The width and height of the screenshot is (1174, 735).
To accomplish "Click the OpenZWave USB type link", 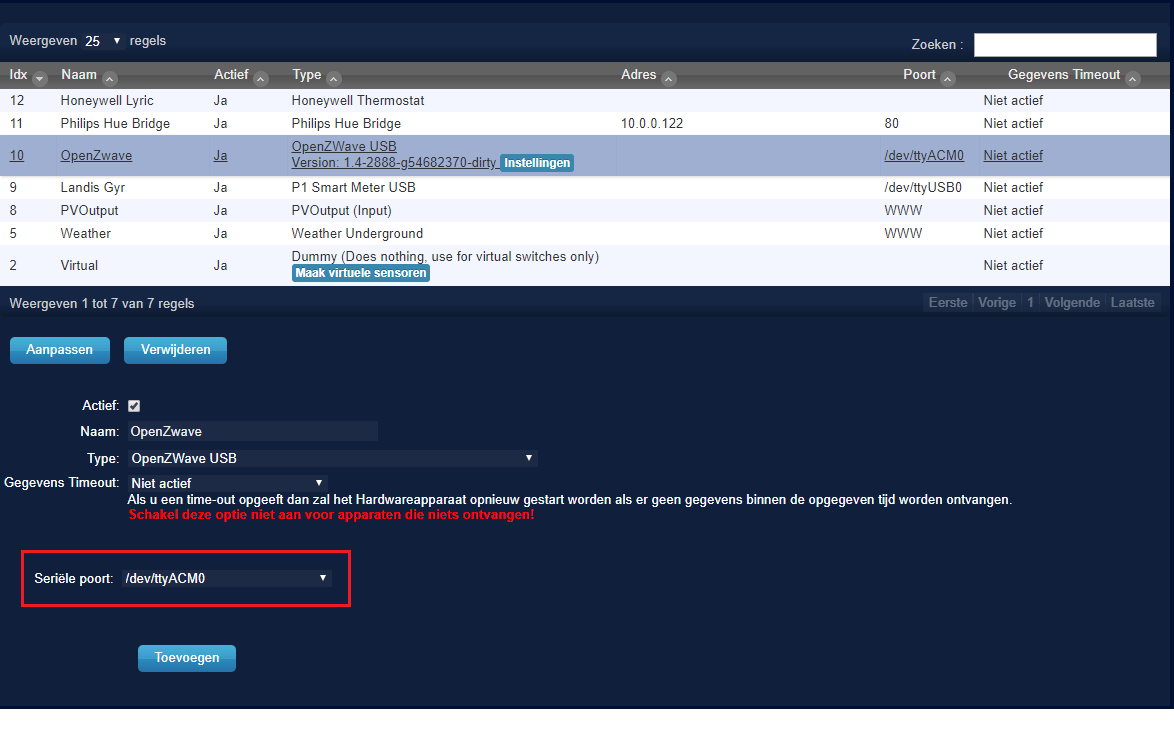I will pos(344,147).
